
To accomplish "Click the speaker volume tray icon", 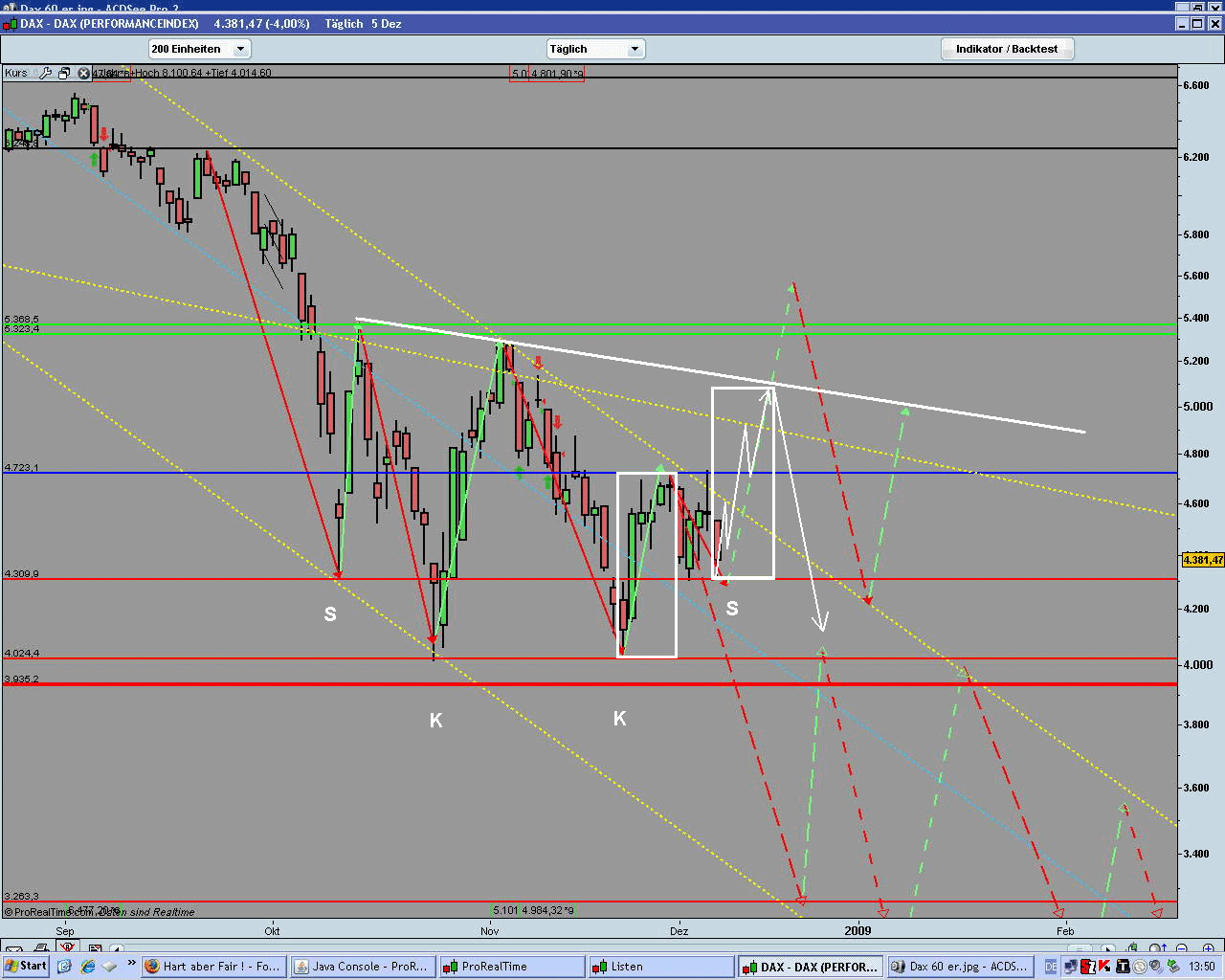I will coord(1156,967).
